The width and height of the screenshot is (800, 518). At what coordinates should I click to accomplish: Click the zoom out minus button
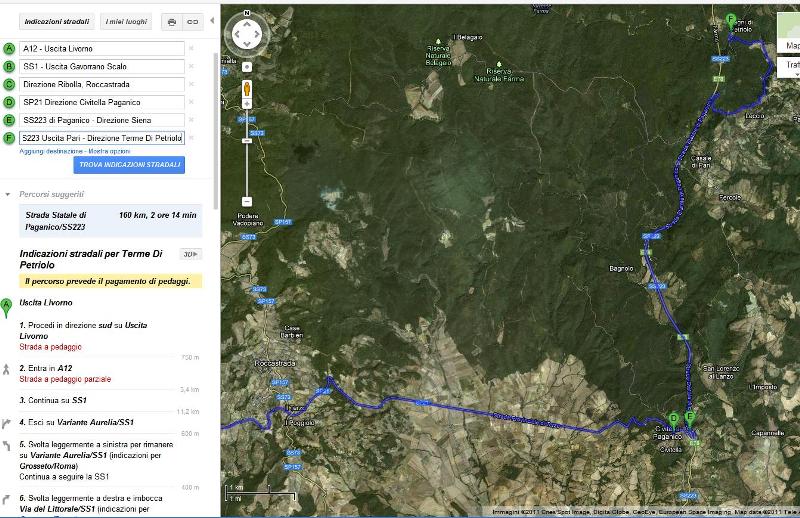[x=247, y=201]
